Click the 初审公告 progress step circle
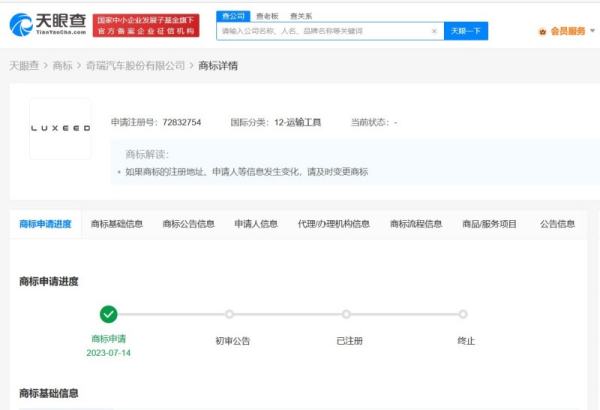This screenshot has width=600, height=410. click(230, 314)
